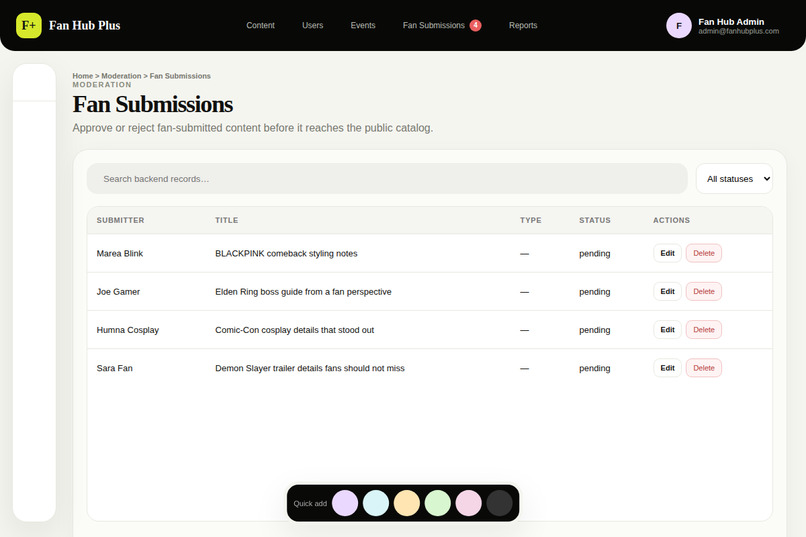Go to the Users section

click(x=313, y=25)
